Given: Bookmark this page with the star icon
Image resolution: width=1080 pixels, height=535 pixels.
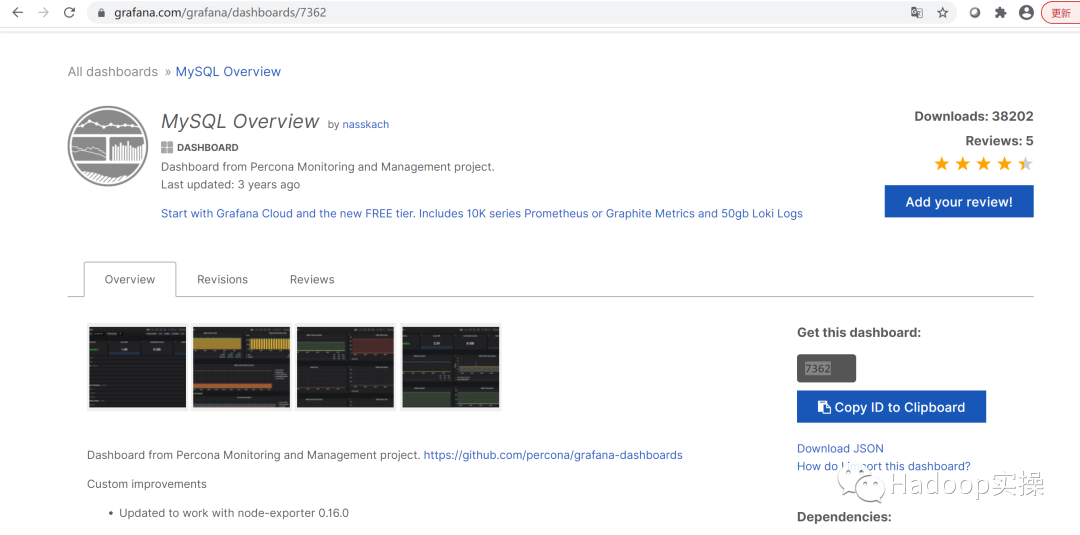Looking at the screenshot, I should 942,12.
